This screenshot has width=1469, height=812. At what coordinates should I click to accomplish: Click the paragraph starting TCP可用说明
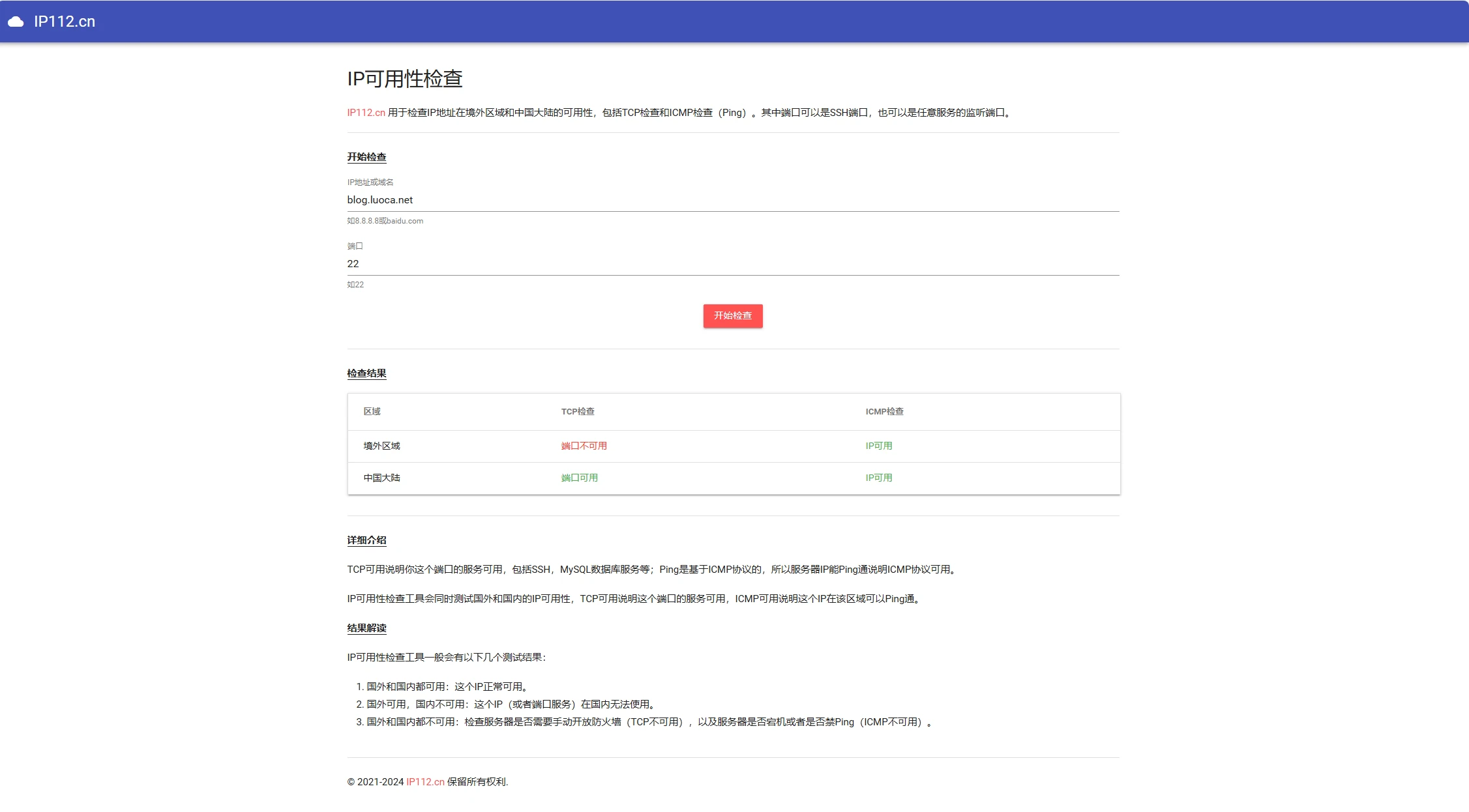coord(653,570)
